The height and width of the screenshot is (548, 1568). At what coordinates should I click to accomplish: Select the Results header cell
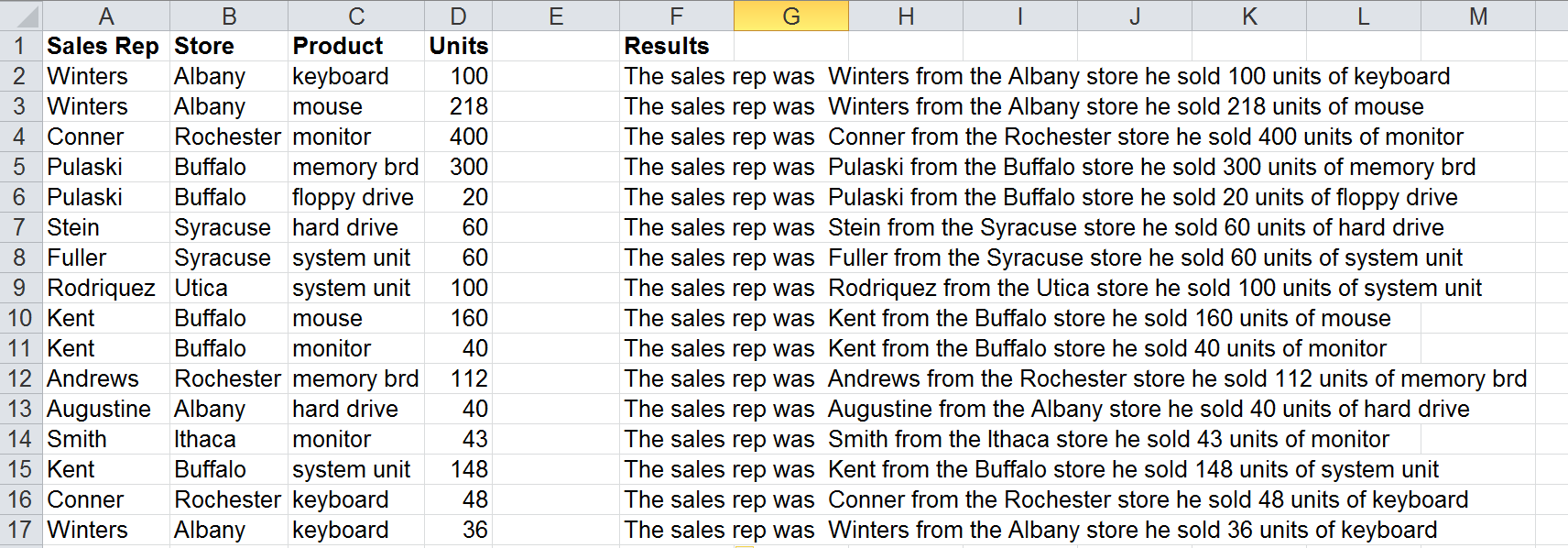click(677, 46)
